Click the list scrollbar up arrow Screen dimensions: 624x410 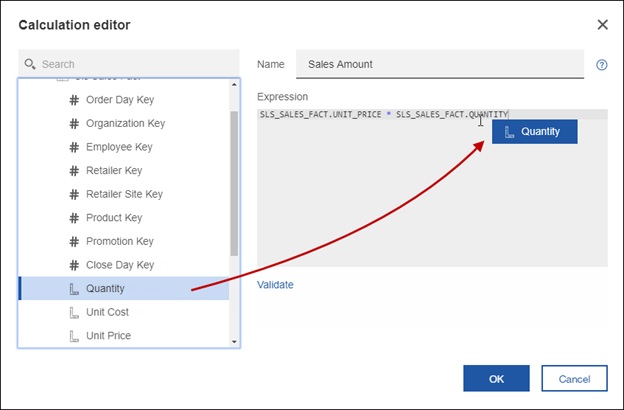tap(234, 84)
